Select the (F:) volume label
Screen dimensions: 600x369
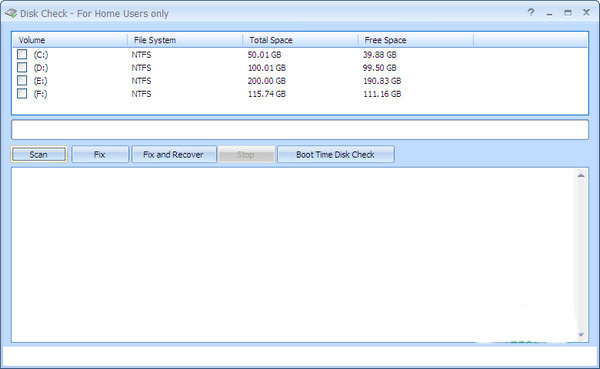pyautogui.click(x=40, y=94)
